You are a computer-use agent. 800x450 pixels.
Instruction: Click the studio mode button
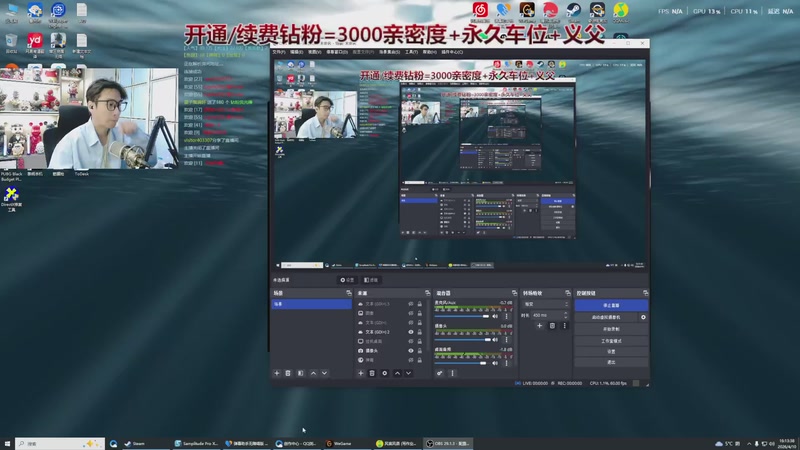[611, 341]
